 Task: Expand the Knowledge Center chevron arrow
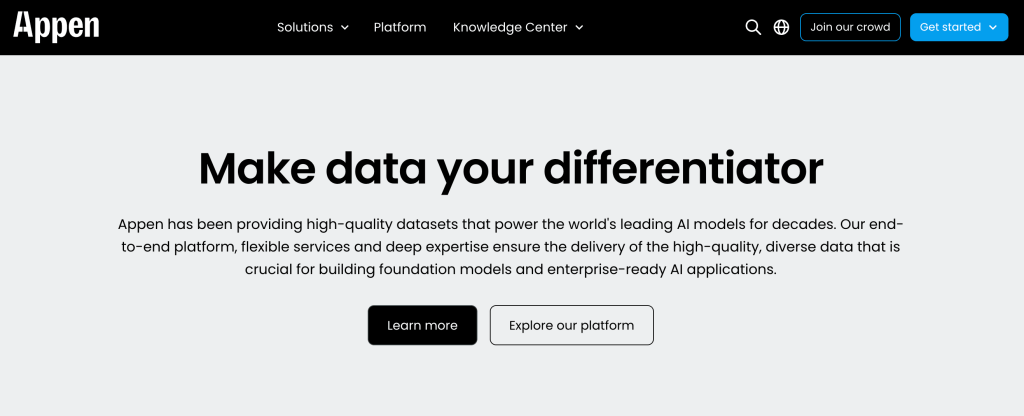(x=579, y=28)
